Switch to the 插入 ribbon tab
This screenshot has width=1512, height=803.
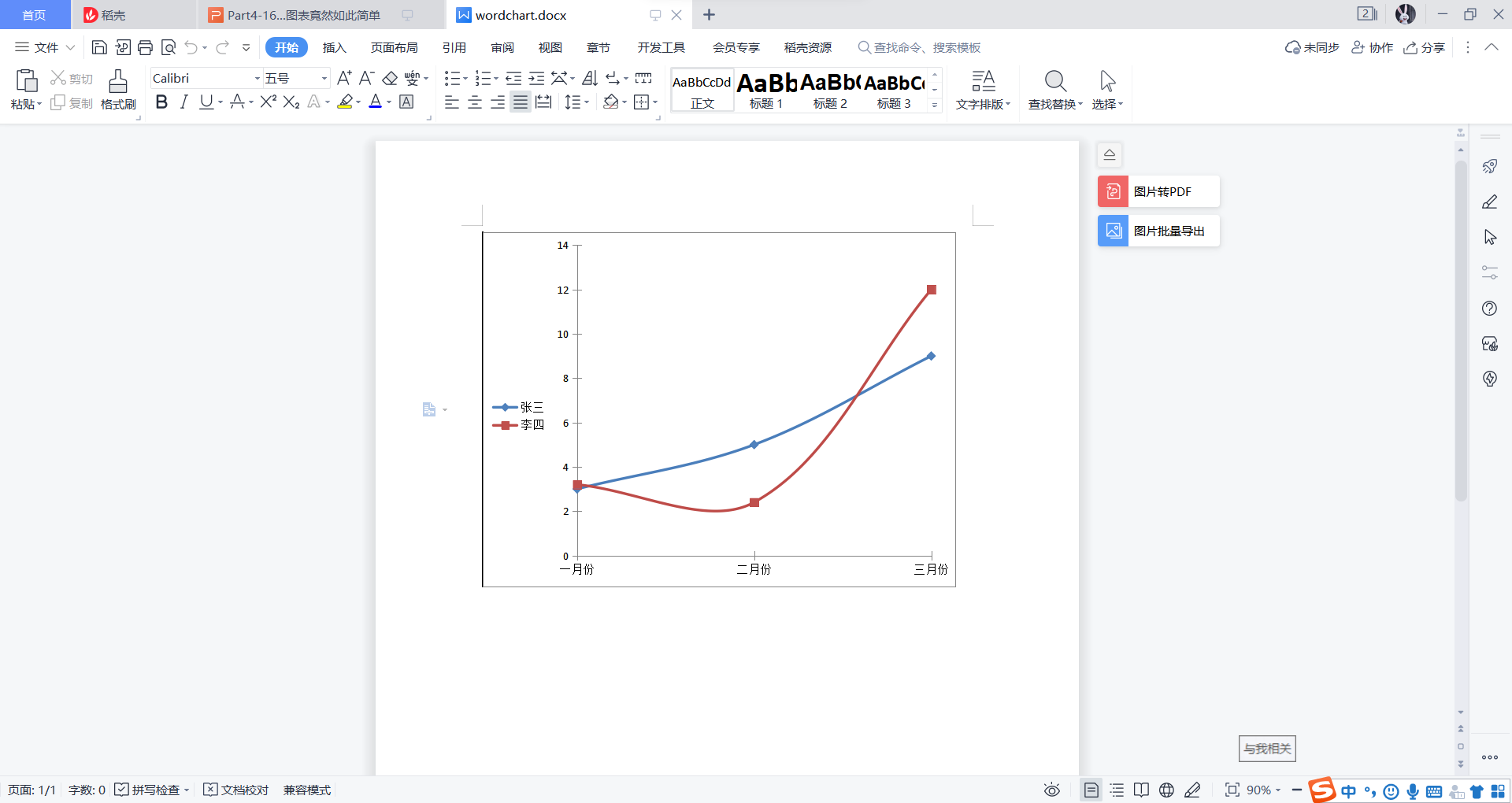coord(334,47)
